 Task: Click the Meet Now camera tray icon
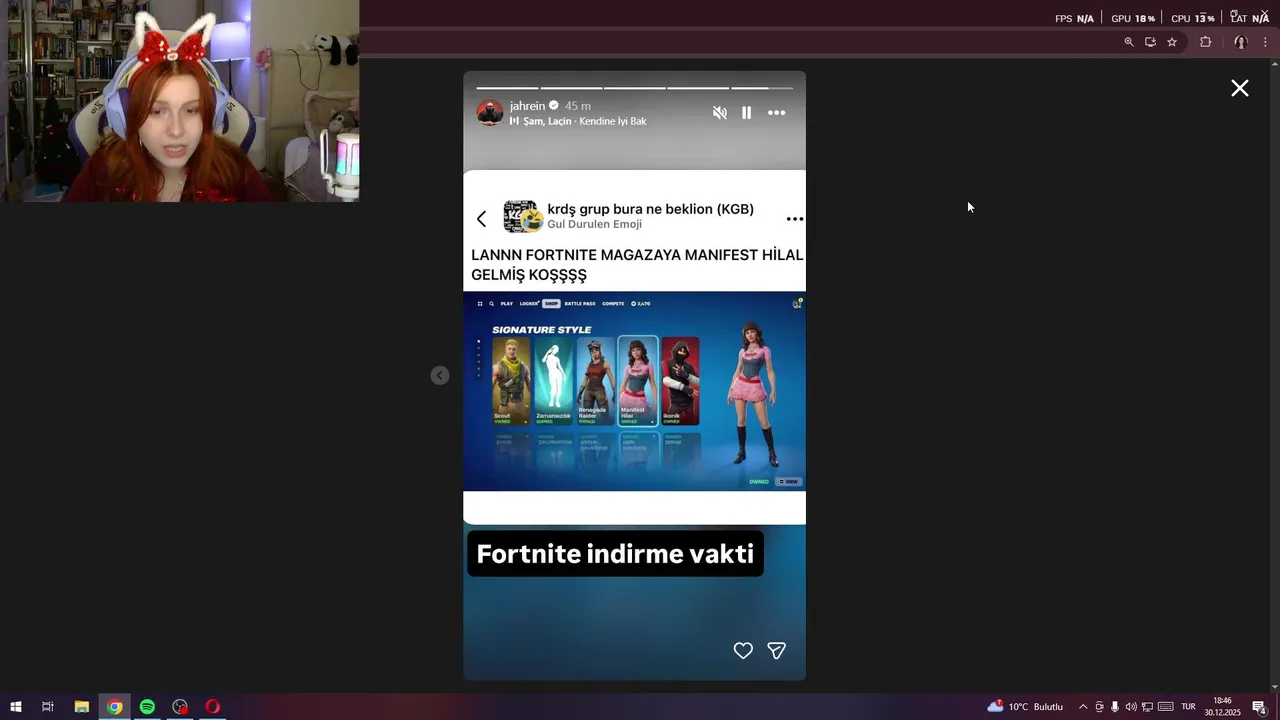tap(1099, 707)
